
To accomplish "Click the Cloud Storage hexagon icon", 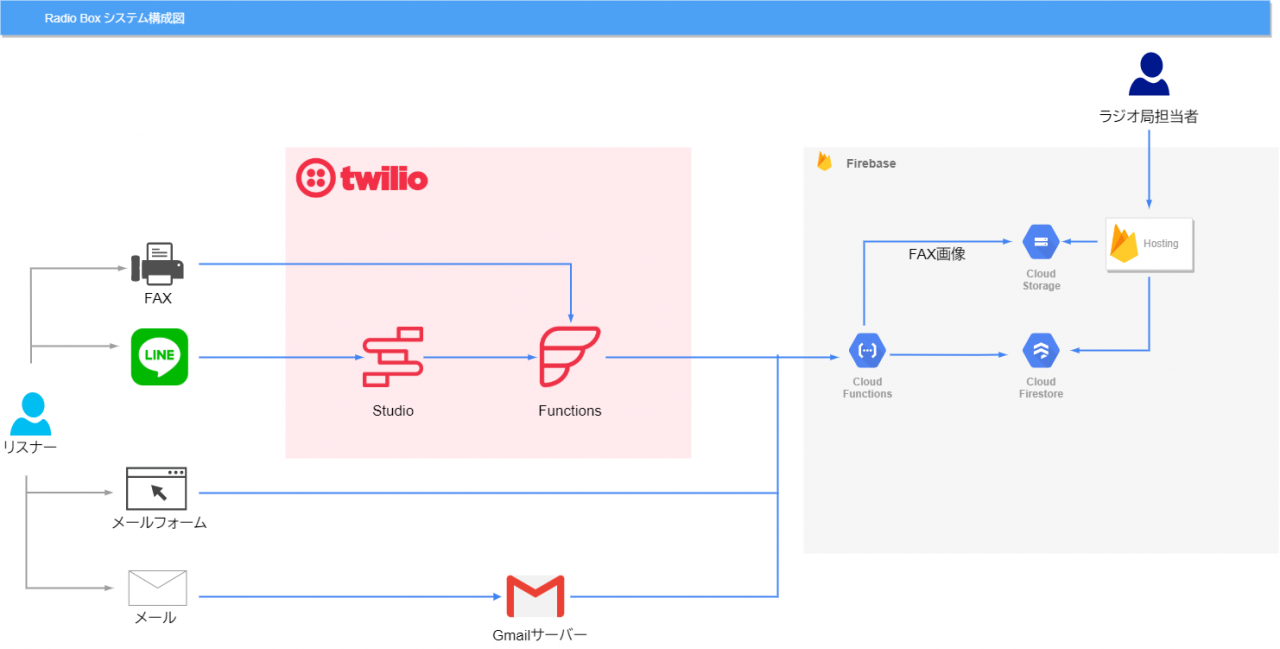I will coord(1041,242).
